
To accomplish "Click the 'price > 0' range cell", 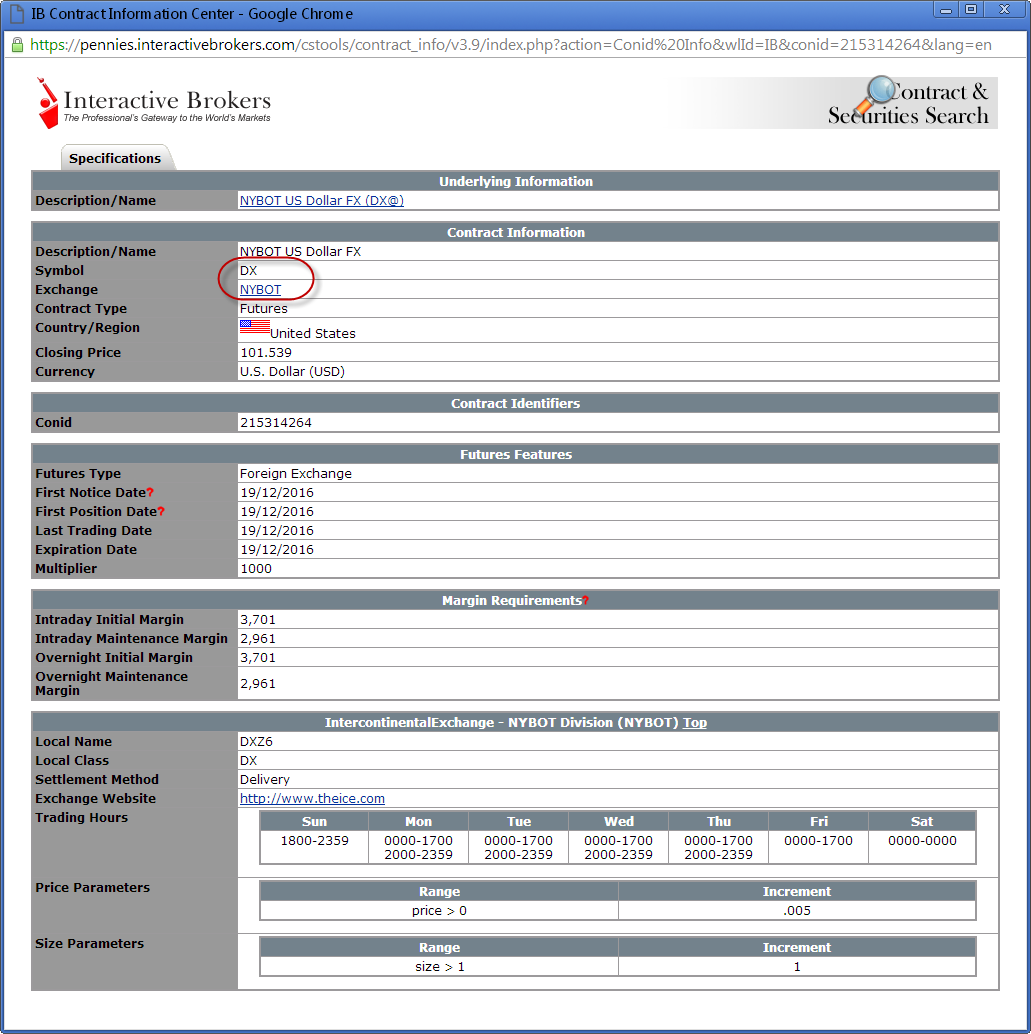I will pyautogui.click(x=439, y=911).
